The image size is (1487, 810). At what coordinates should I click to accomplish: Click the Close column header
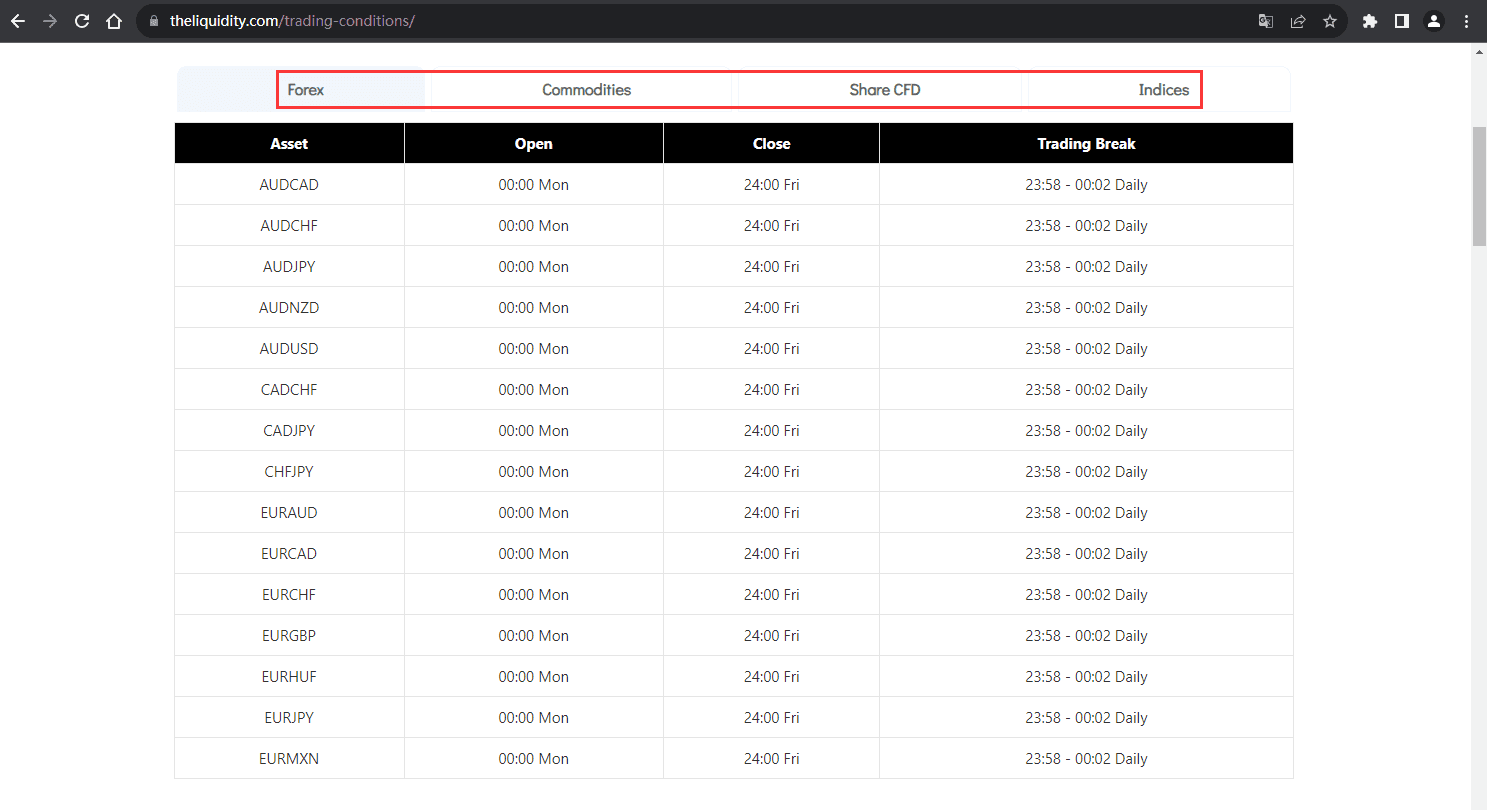pos(771,143)
